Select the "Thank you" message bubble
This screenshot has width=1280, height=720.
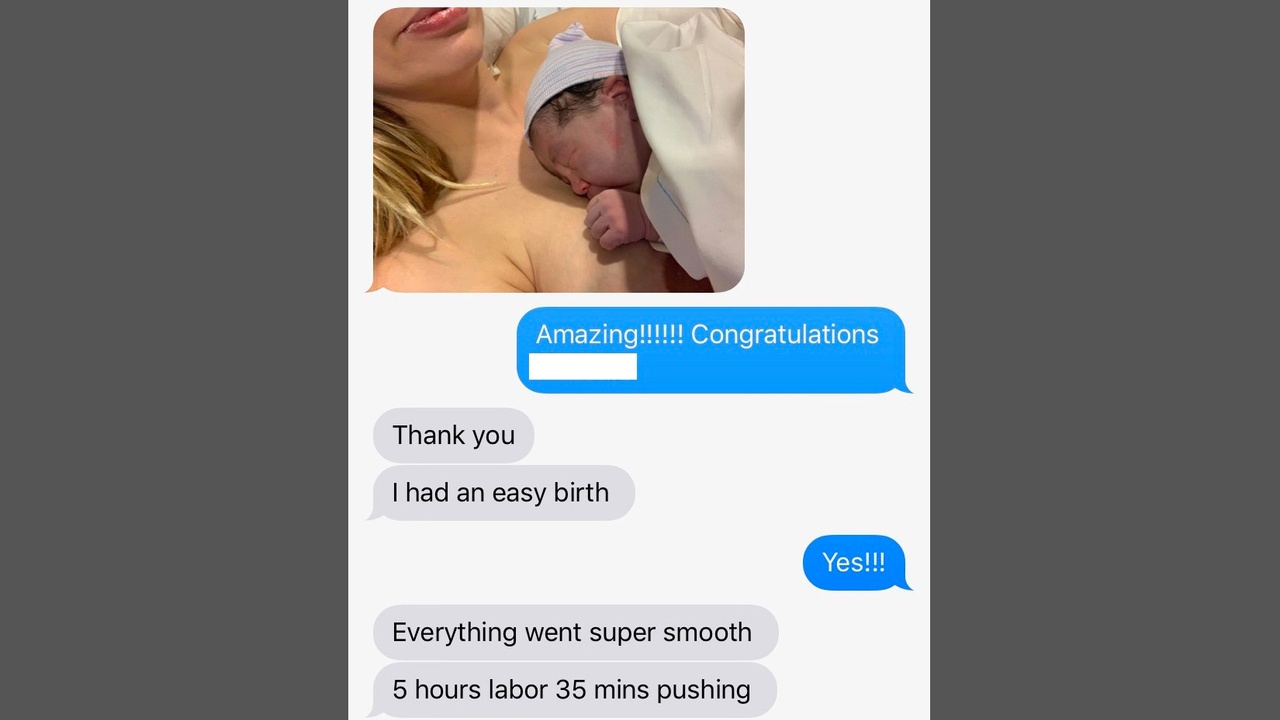(x=453, y=435)
